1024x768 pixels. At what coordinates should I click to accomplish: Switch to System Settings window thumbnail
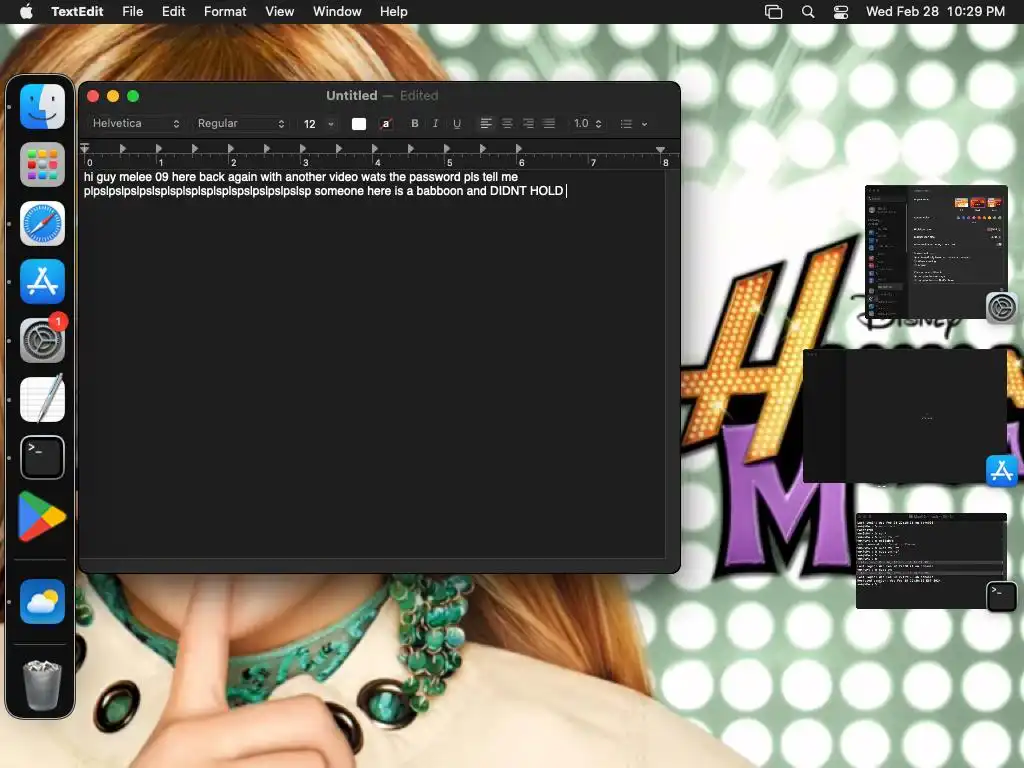click(936, 252)
